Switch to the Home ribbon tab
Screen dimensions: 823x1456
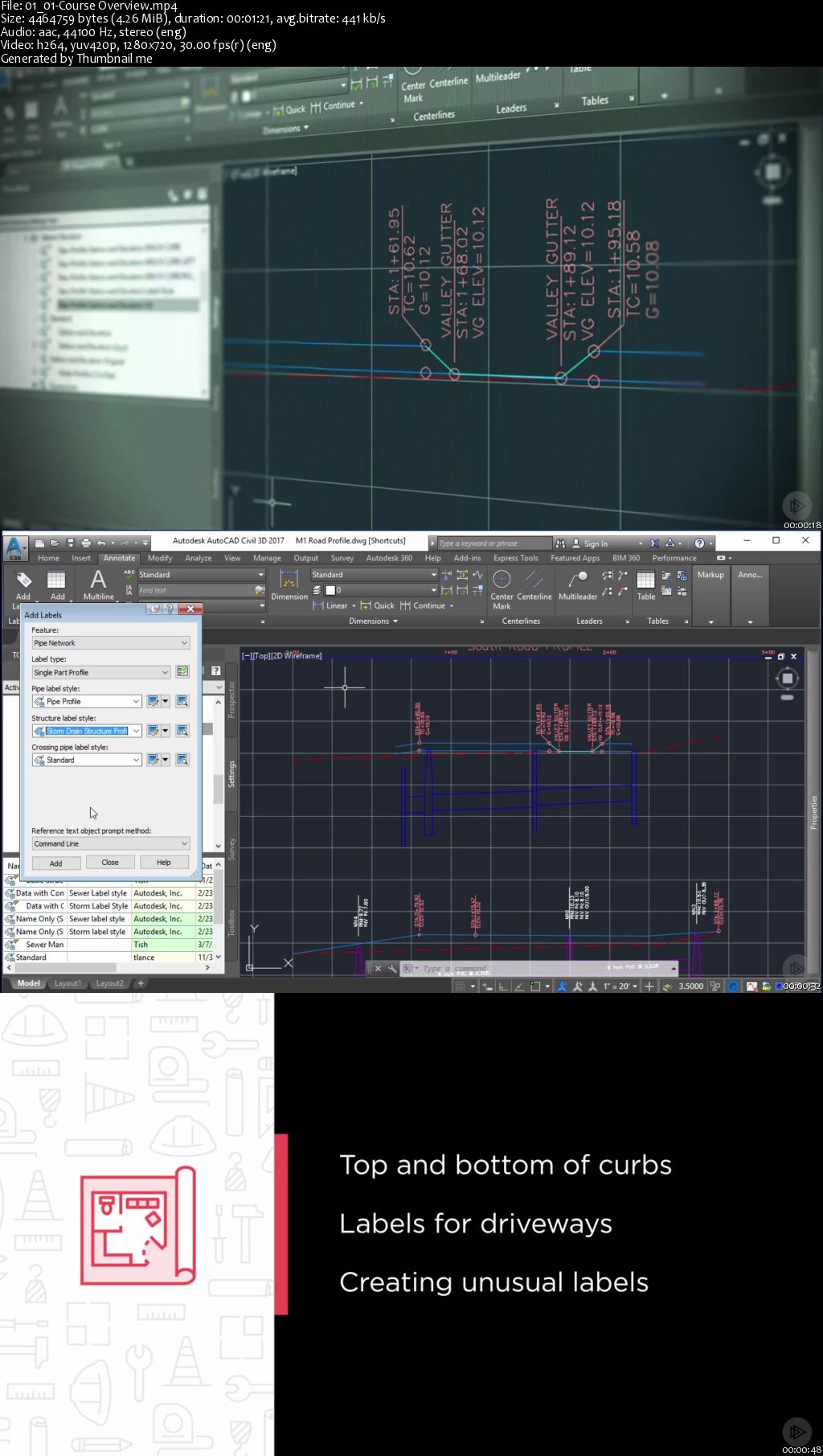click(48, 558)
